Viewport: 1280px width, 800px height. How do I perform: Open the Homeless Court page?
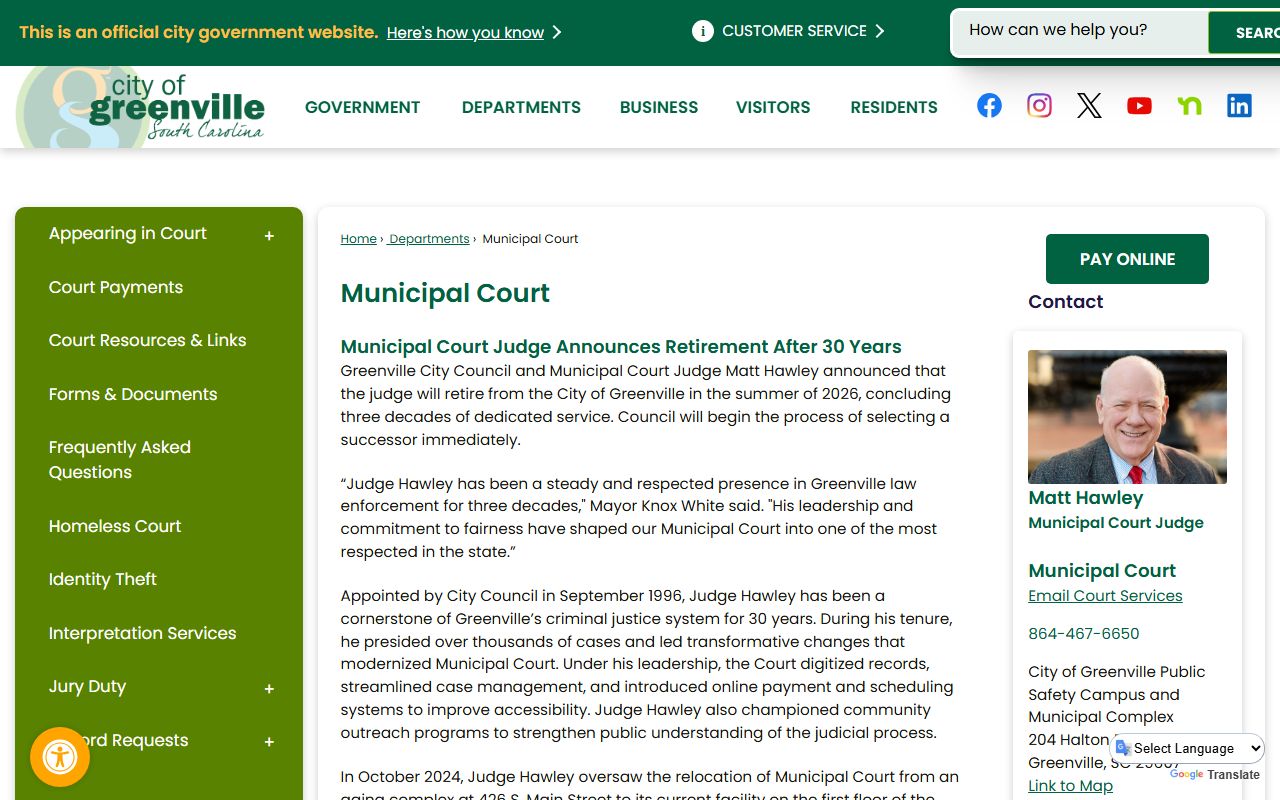(115, 526)
